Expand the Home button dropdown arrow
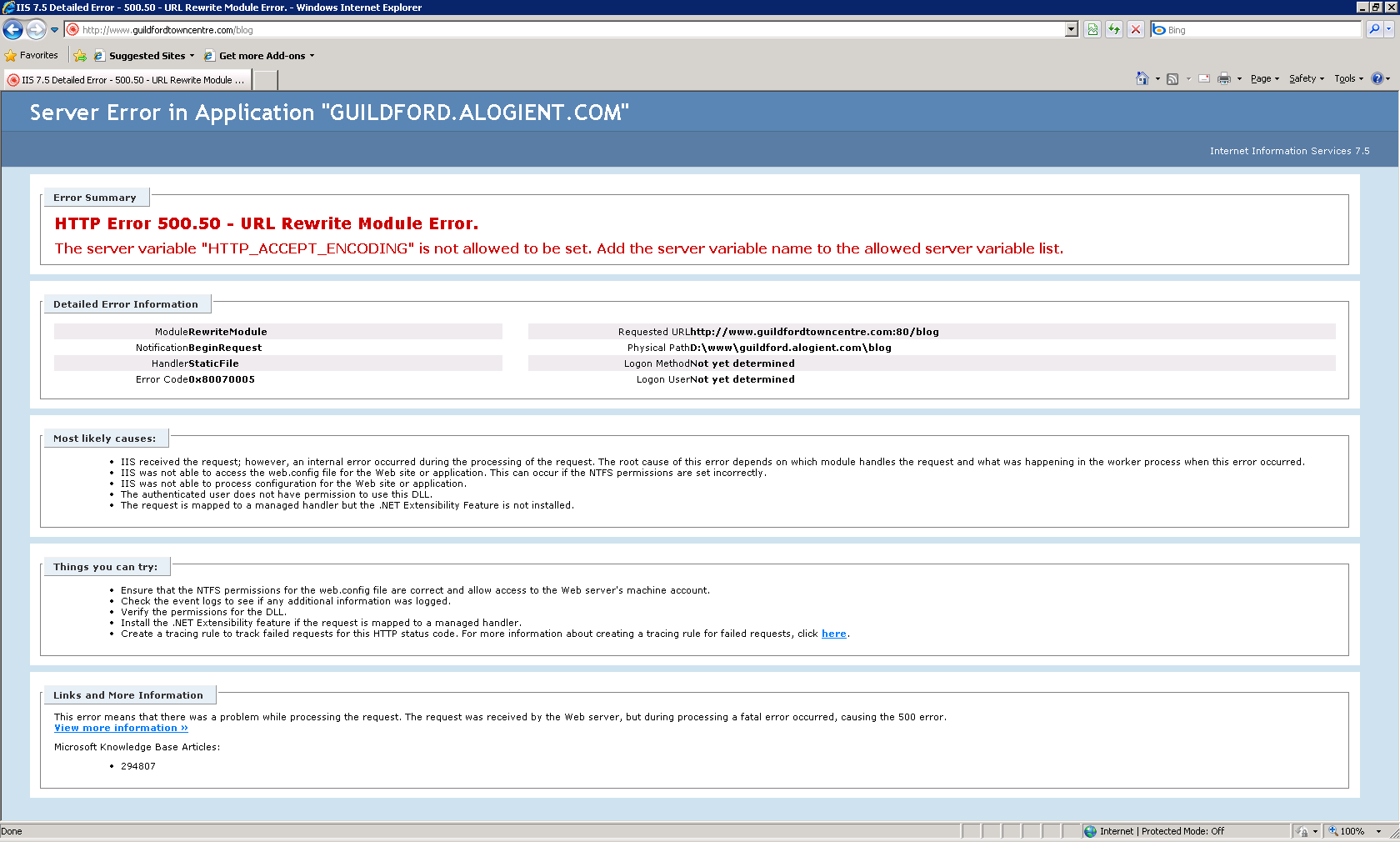 [1157, 78]
